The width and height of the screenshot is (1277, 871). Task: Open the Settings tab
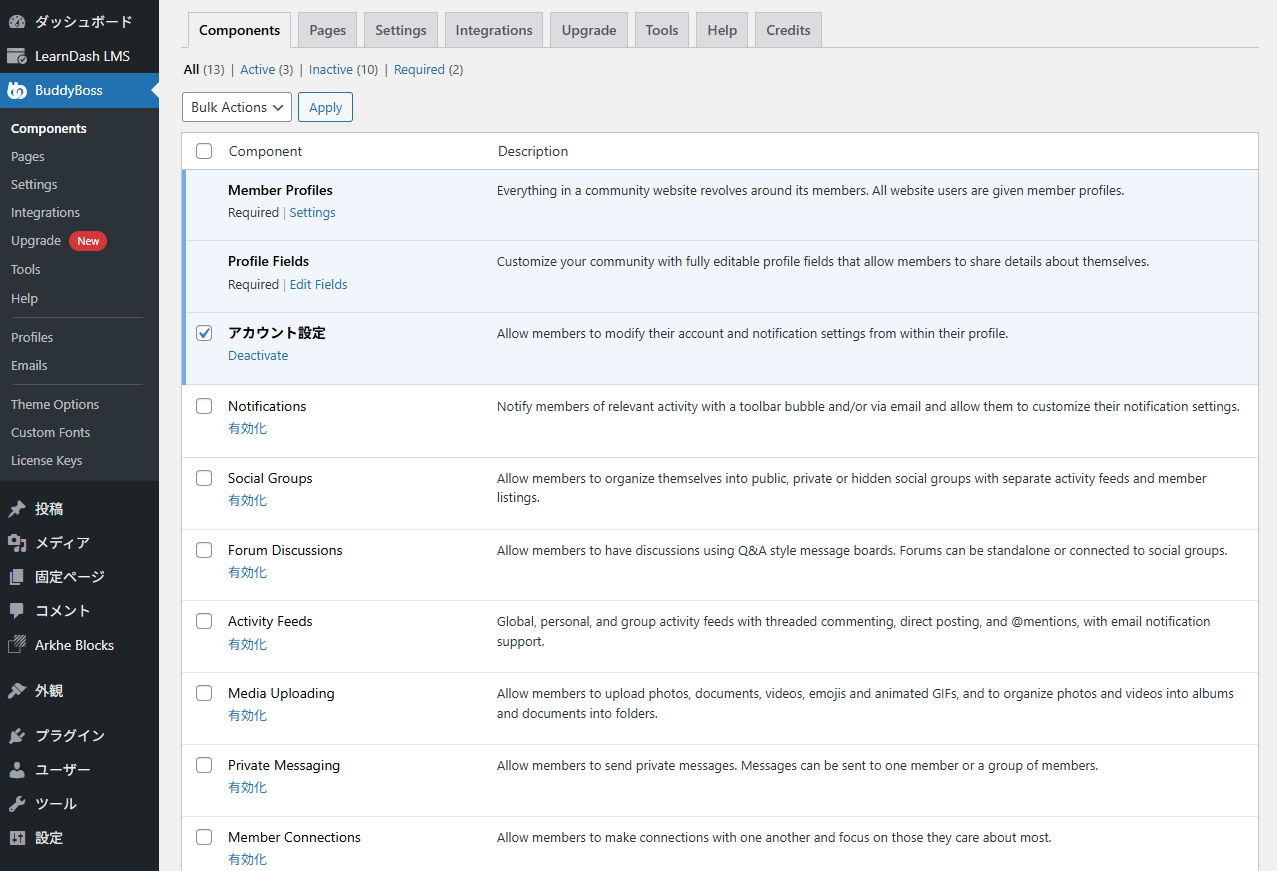point(401,30)
